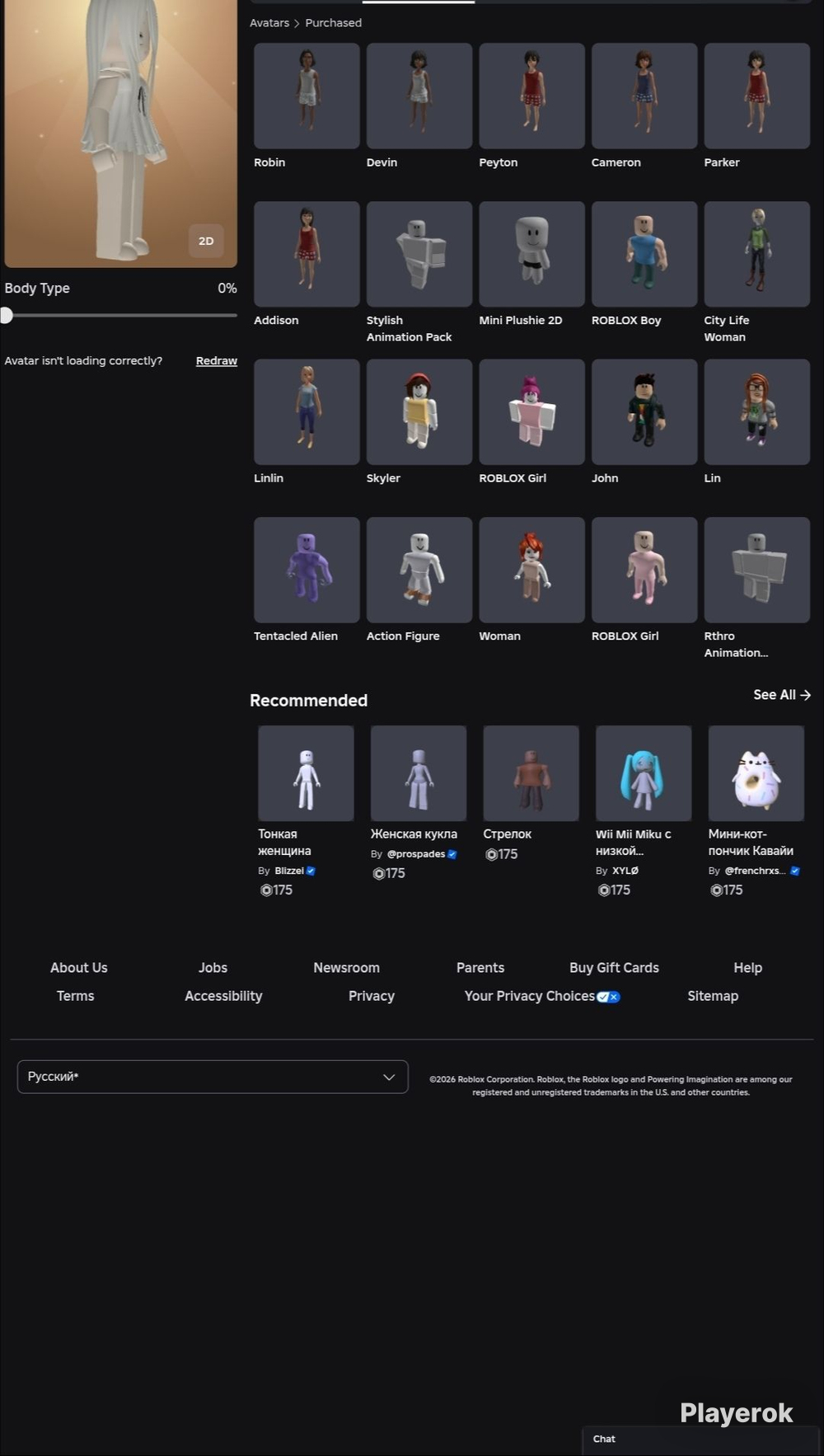Select the Addison avatar thumbnail

pos(307,254)
